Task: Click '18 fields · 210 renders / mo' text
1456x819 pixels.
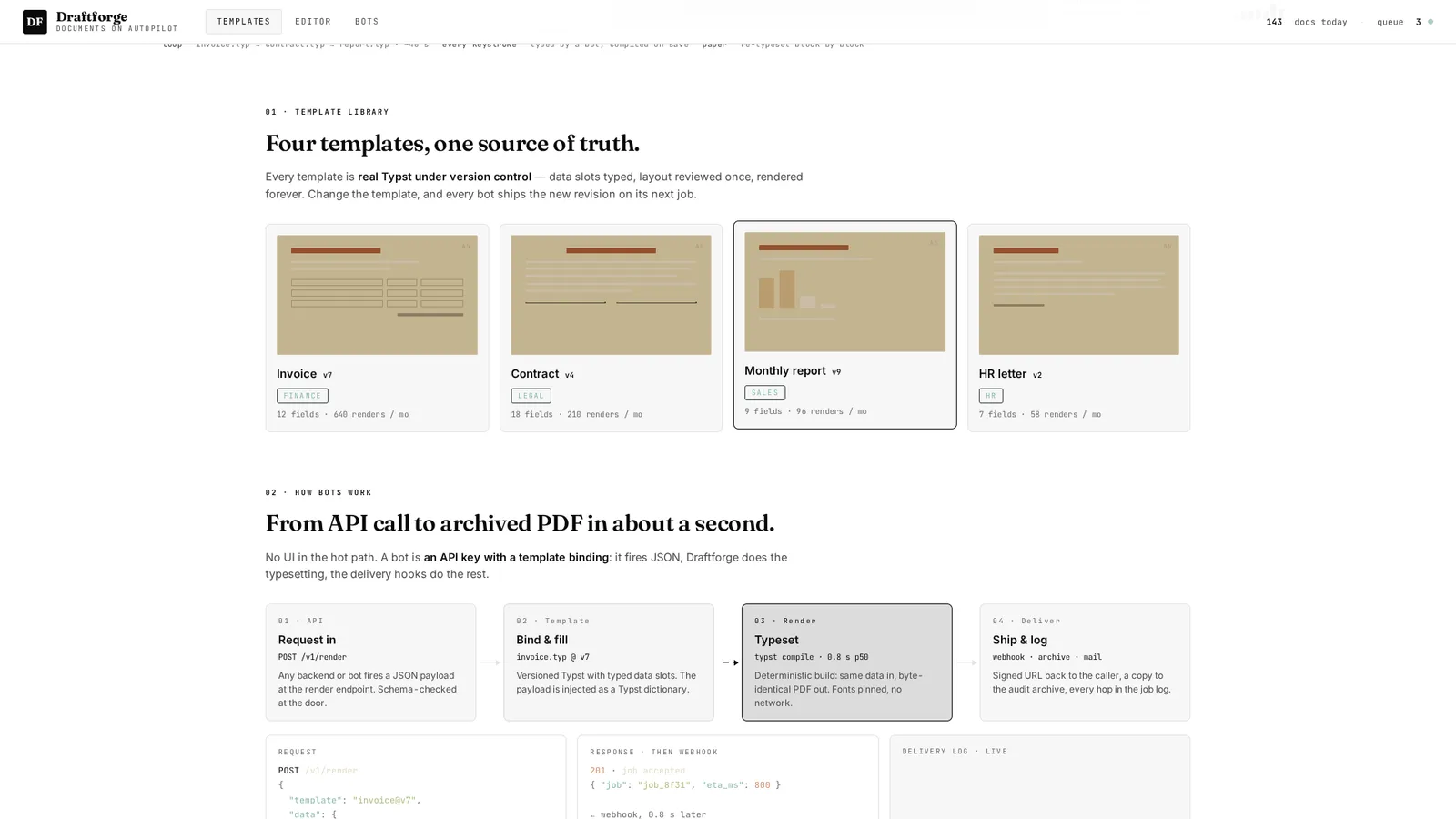Action: (x=577, y=415)
